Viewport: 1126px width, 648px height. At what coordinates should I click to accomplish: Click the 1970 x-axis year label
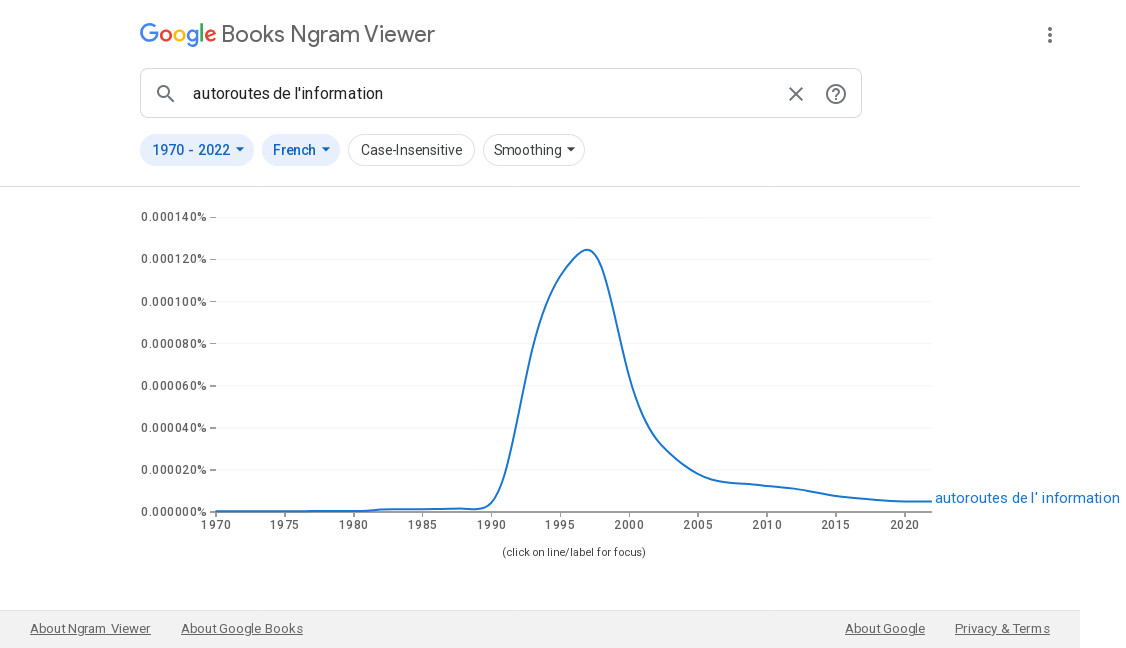216,525
